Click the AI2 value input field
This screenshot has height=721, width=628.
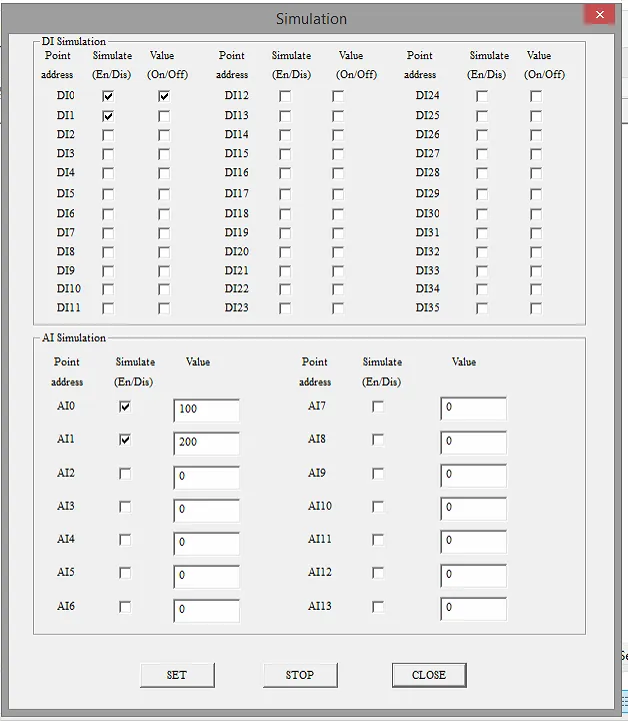coord(206,477)
